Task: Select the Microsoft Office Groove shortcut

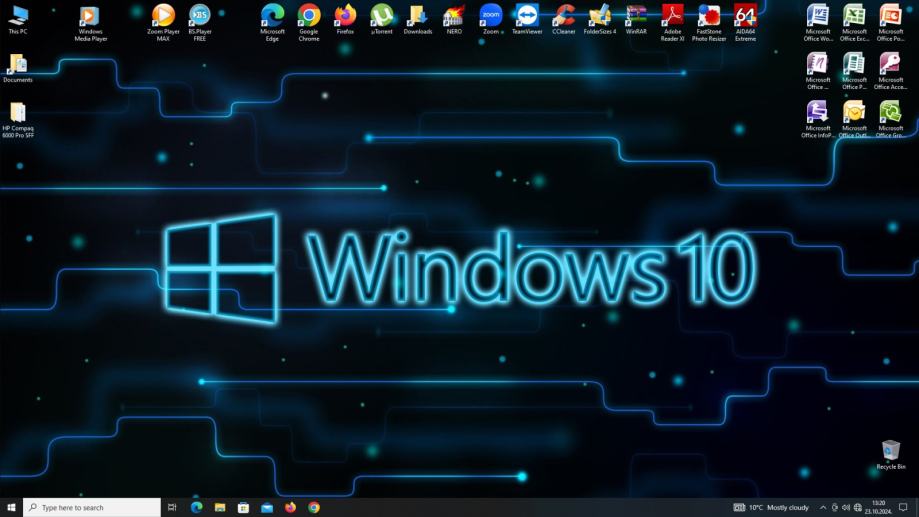Action: click(890, 120)
